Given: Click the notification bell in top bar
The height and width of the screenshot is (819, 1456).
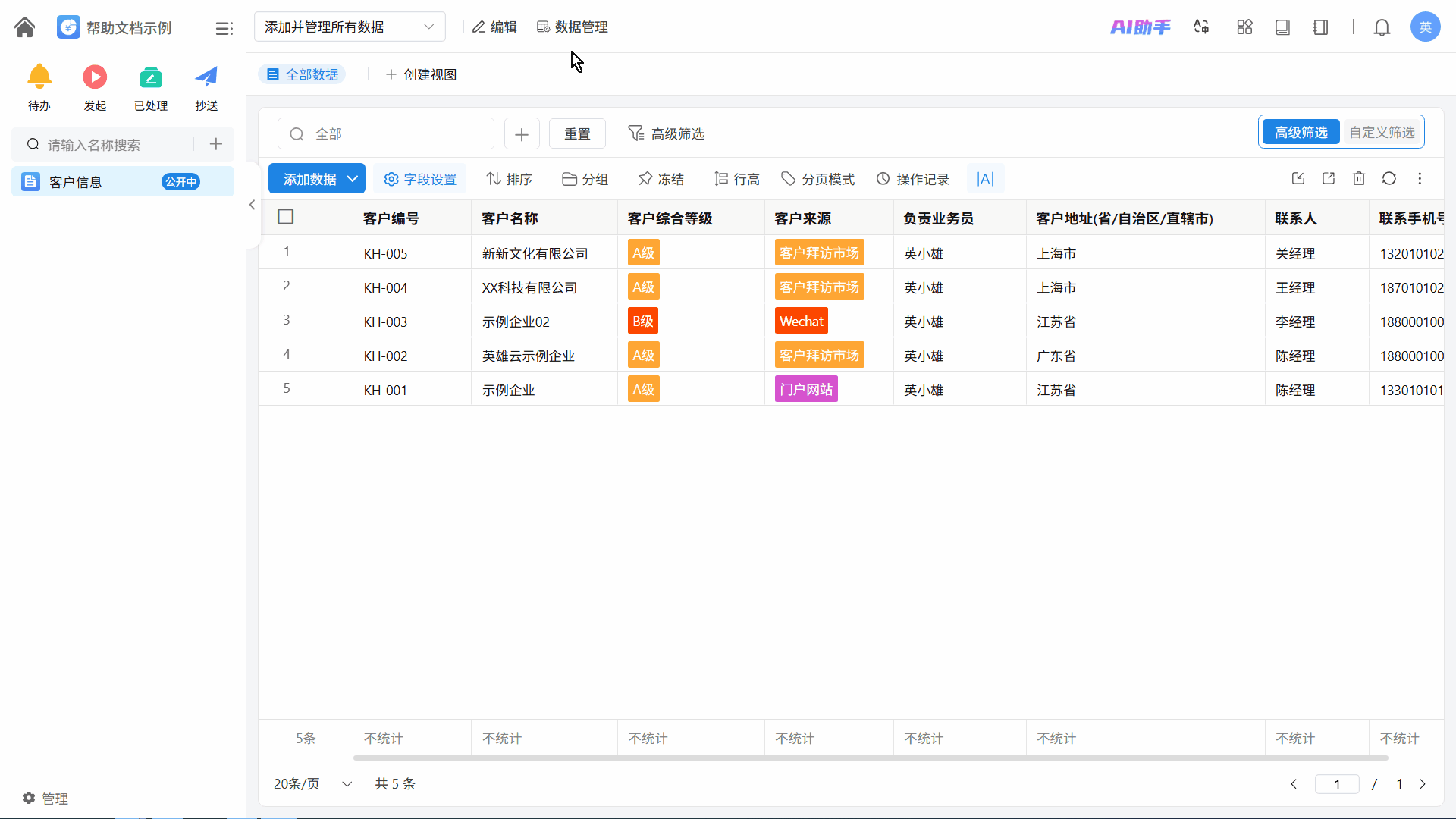Looking at the screenshot, I should tap(1382, 27).
